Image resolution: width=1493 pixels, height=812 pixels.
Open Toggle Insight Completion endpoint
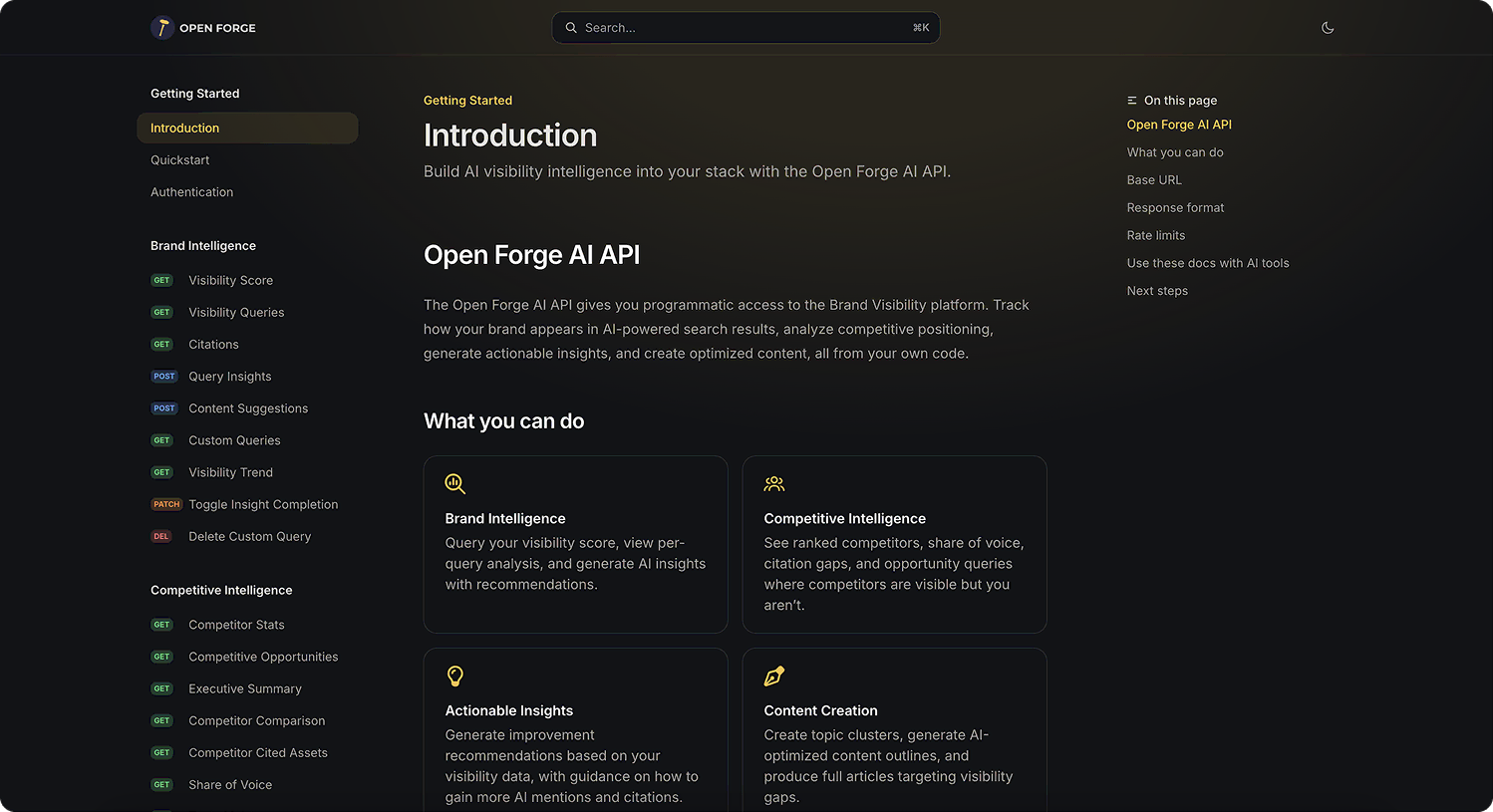(x=263, y=505)
